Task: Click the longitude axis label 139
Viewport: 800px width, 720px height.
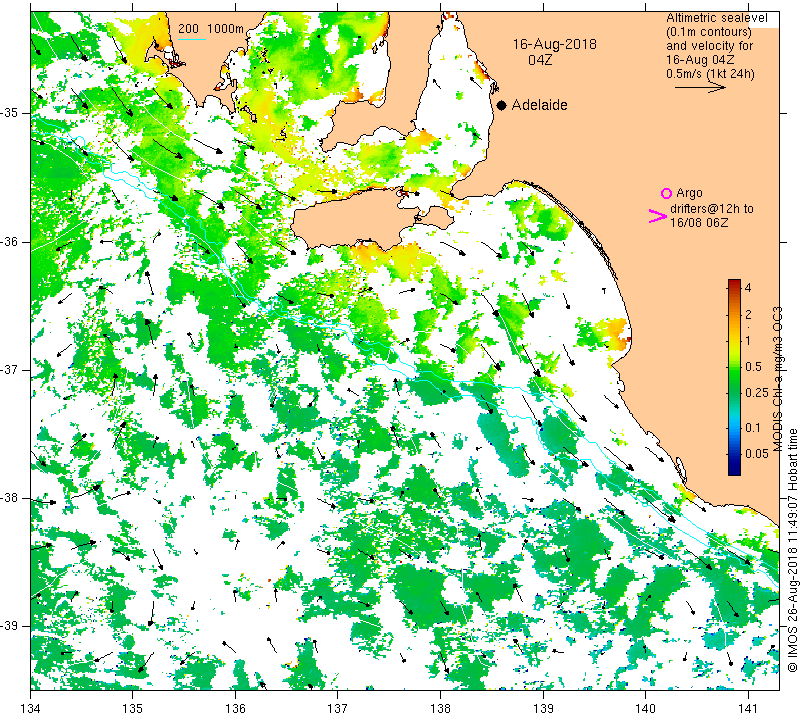Action: 543,708
